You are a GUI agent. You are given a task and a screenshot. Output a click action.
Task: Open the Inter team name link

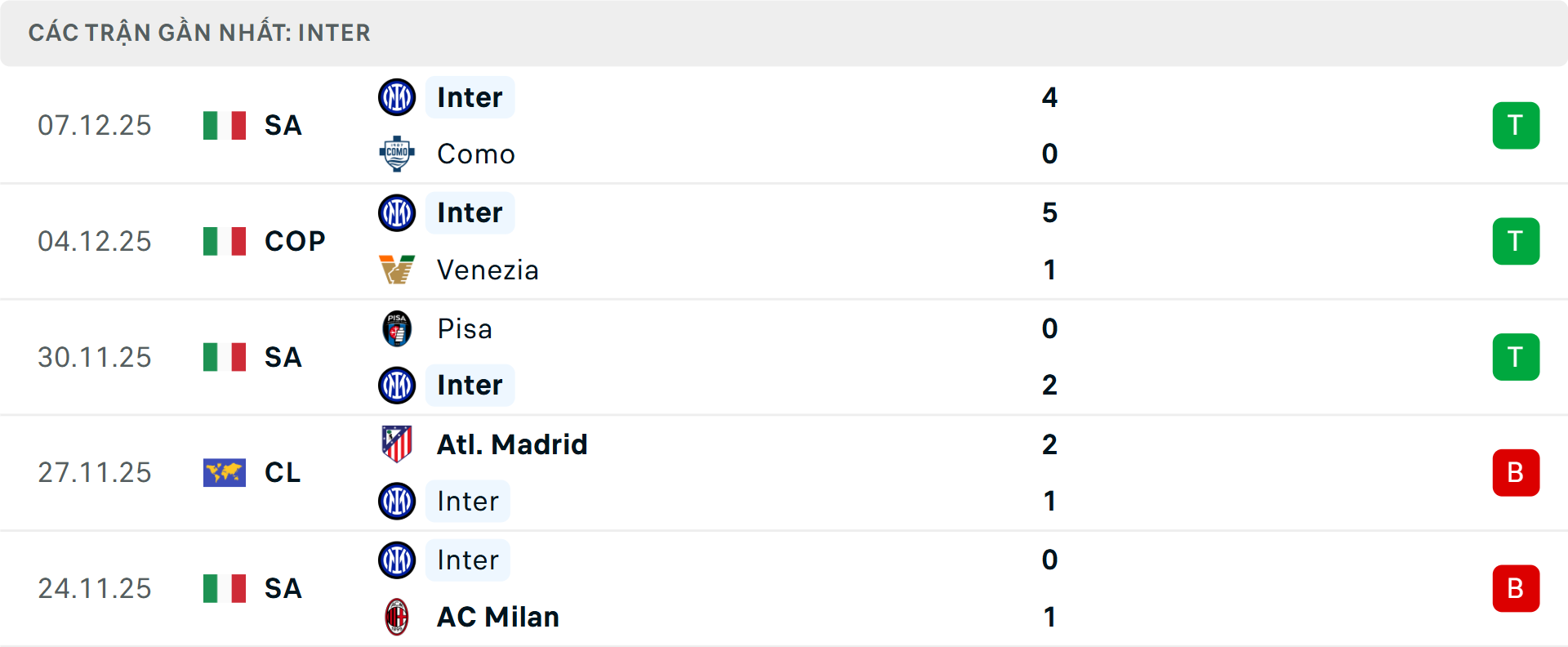click(x=470, y=96)
